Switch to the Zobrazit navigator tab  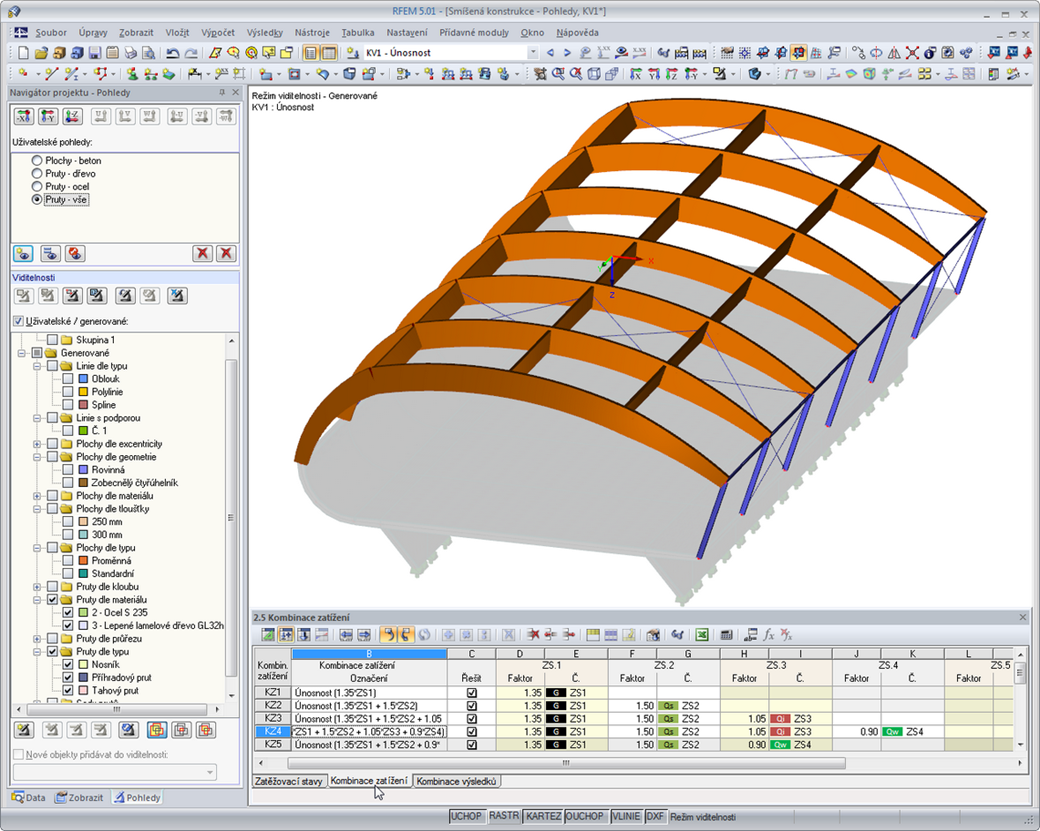point(80,798)
